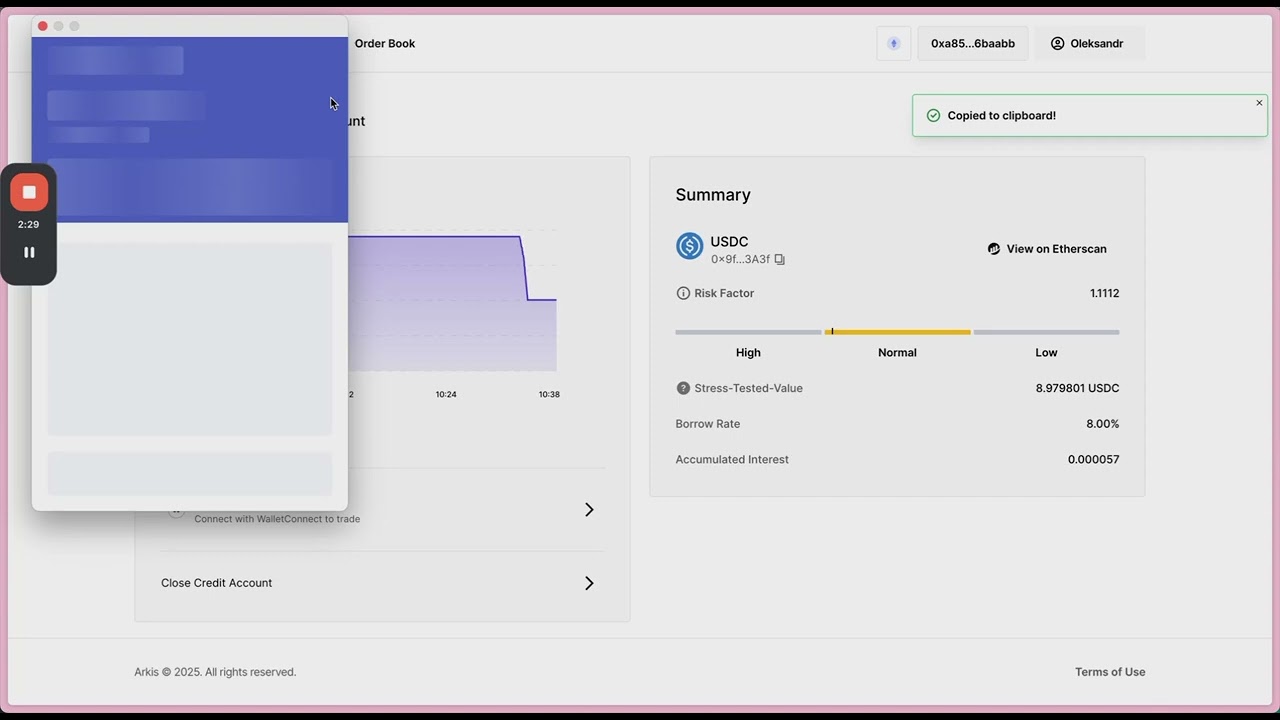Screen dimensions: 1280x720
Task: Click the USDC token icon
Action: (690, 246)
